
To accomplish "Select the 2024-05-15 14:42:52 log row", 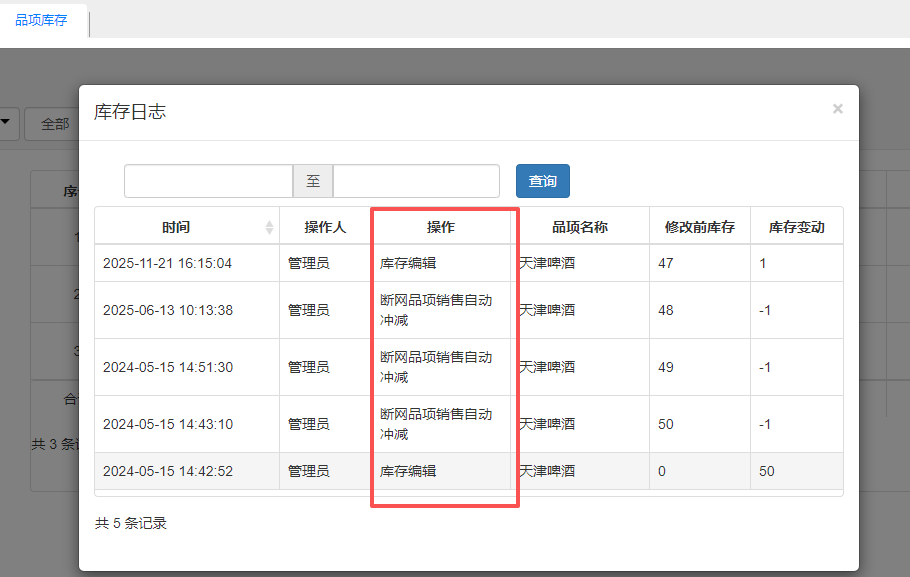I will tap(167, 471).
